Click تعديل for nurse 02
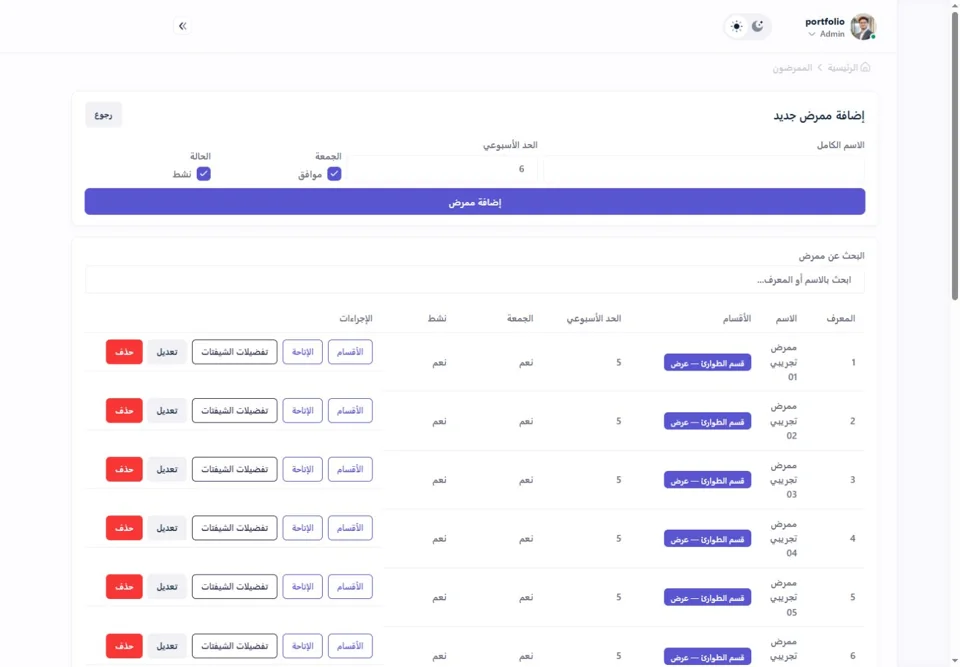This screenshot has width=960, height=667. click(167, 410)
